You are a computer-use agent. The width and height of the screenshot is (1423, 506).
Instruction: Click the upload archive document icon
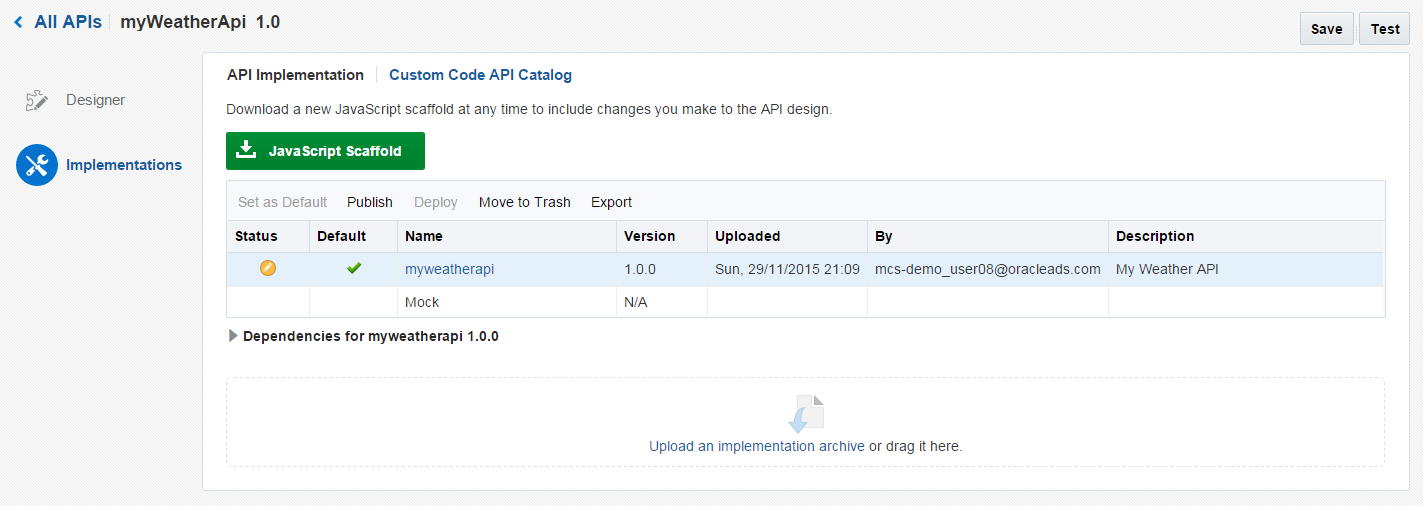click(806, 414)
